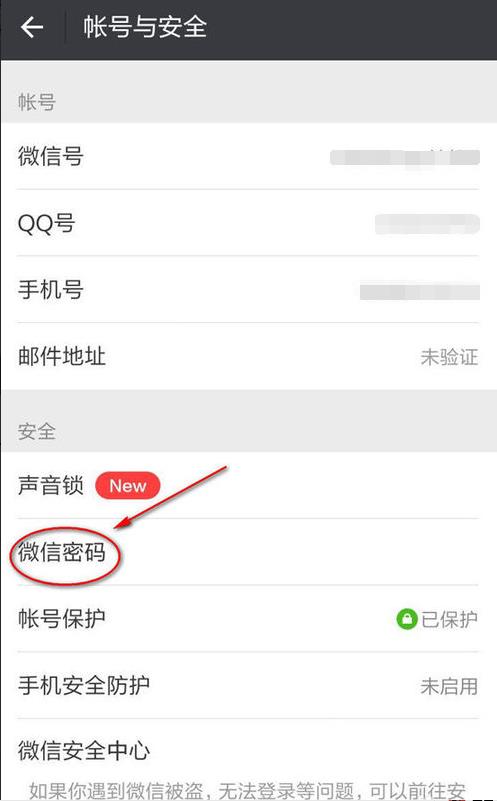This screenshot has width=497, height=801.
Task: Open the QQ号 entry
Action: coord(249,223)
